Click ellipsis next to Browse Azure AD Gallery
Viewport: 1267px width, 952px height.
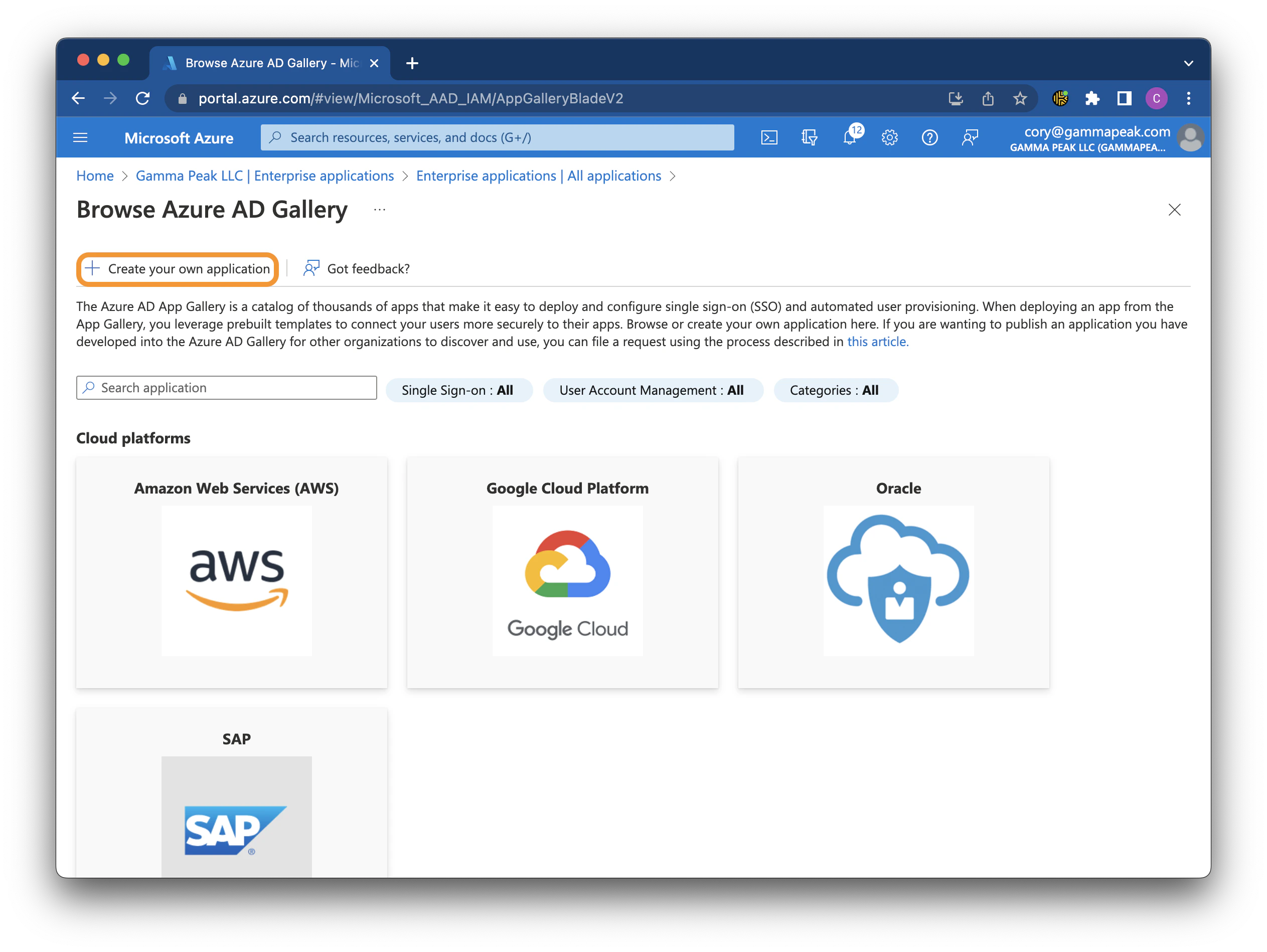click(379, 210)
